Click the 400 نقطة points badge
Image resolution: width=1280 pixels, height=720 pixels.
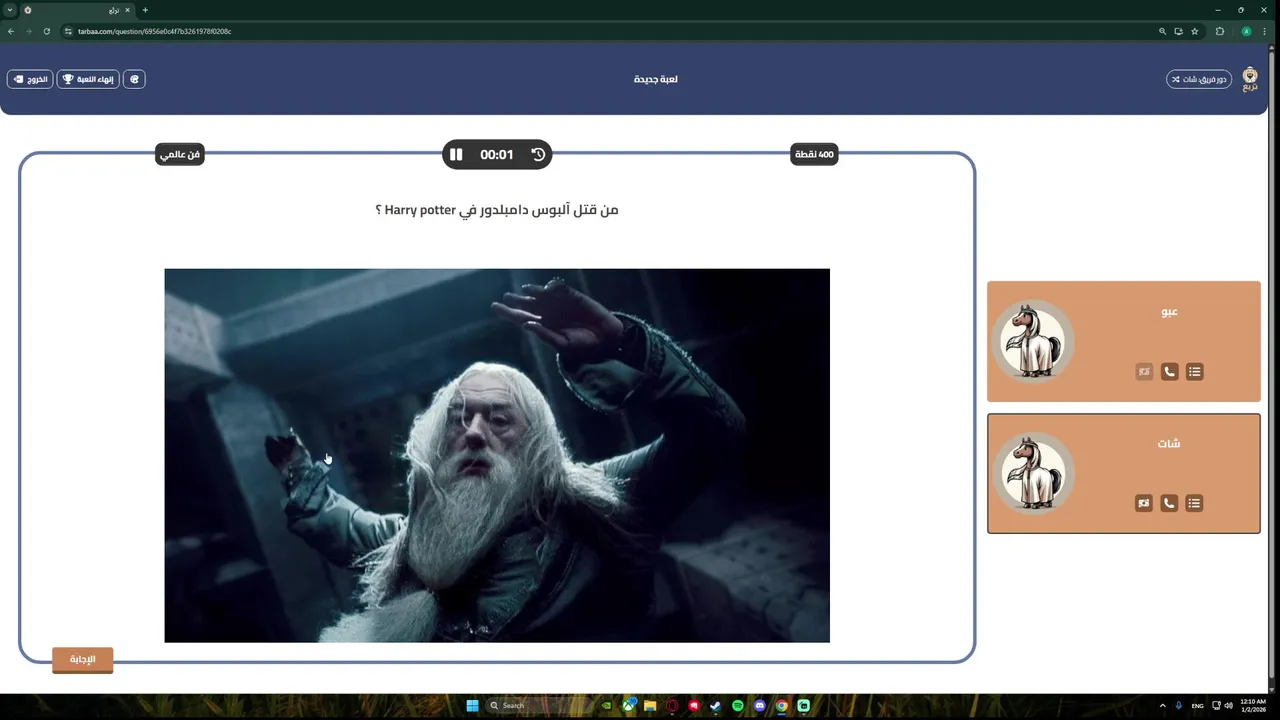tap(814, 154)
